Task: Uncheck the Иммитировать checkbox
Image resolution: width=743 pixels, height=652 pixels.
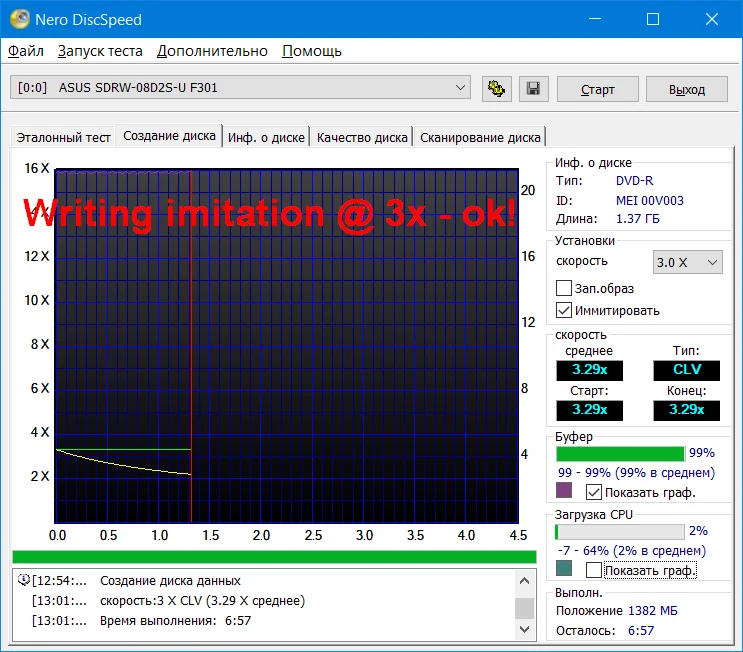Action: [x=563, y=310]
